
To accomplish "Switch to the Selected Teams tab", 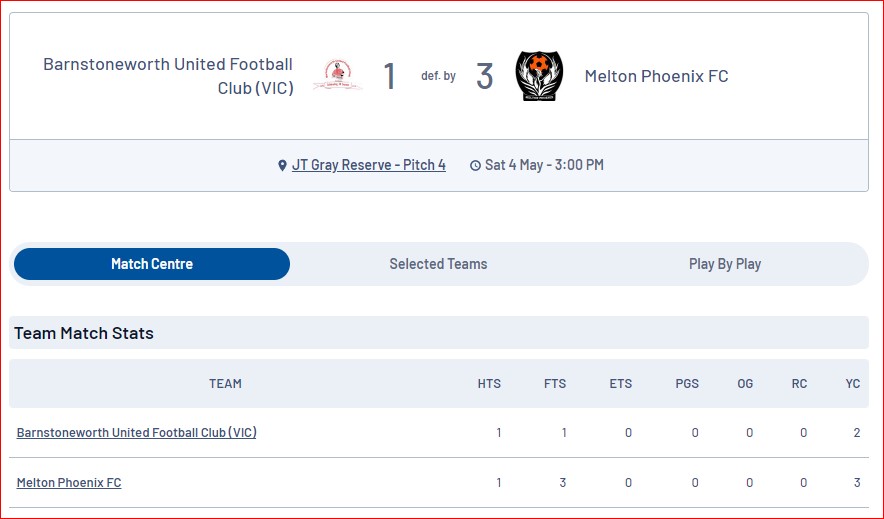I will point(438,264).
